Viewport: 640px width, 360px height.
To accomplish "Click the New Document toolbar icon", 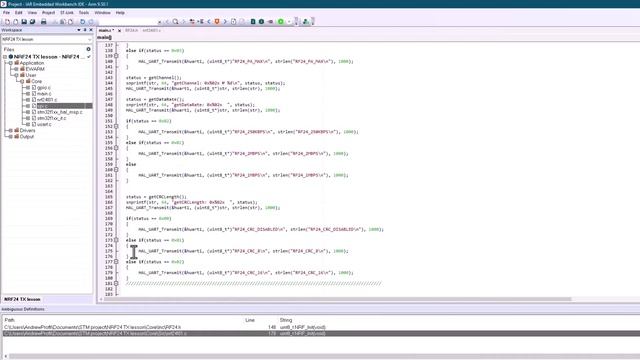I will point(7,22).
